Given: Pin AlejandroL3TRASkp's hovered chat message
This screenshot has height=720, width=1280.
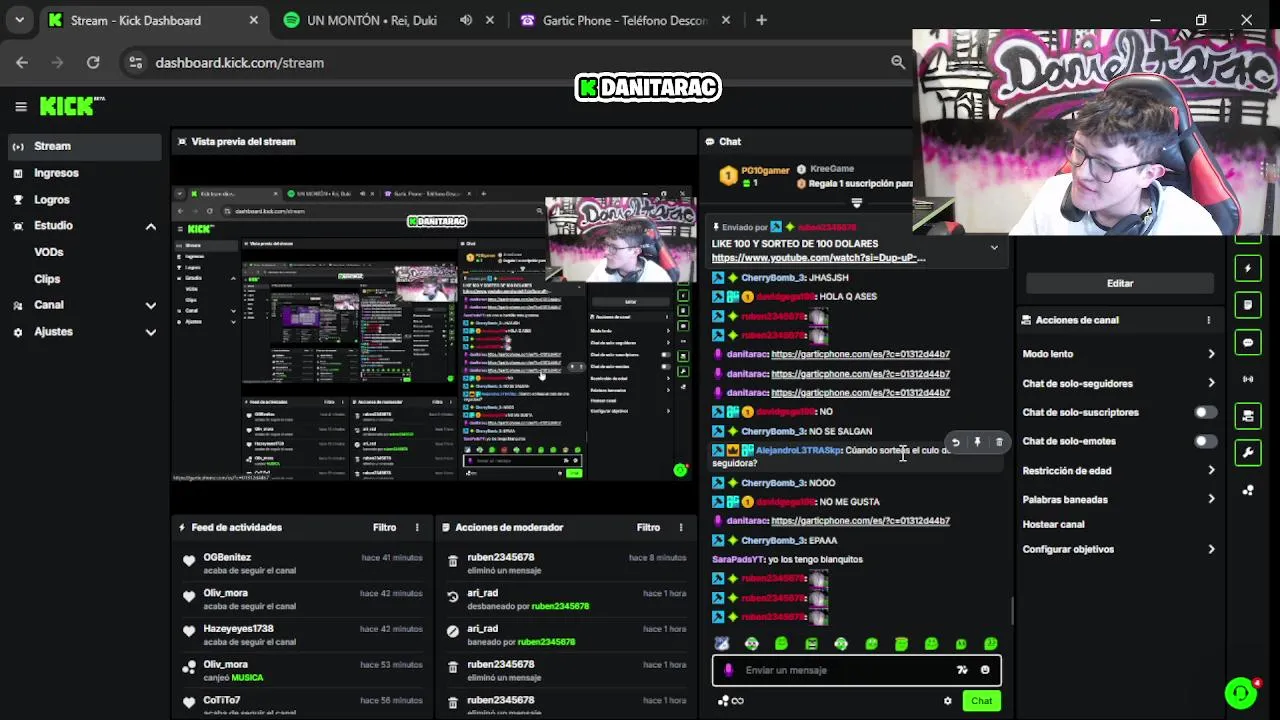Looking at the screenshot, I should coord(978,442).
